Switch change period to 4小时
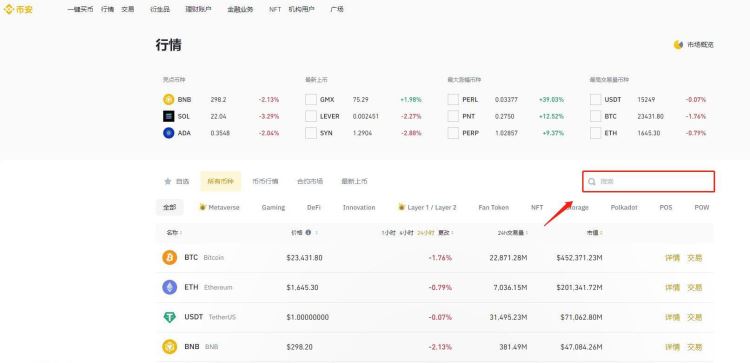 (407, 233)
